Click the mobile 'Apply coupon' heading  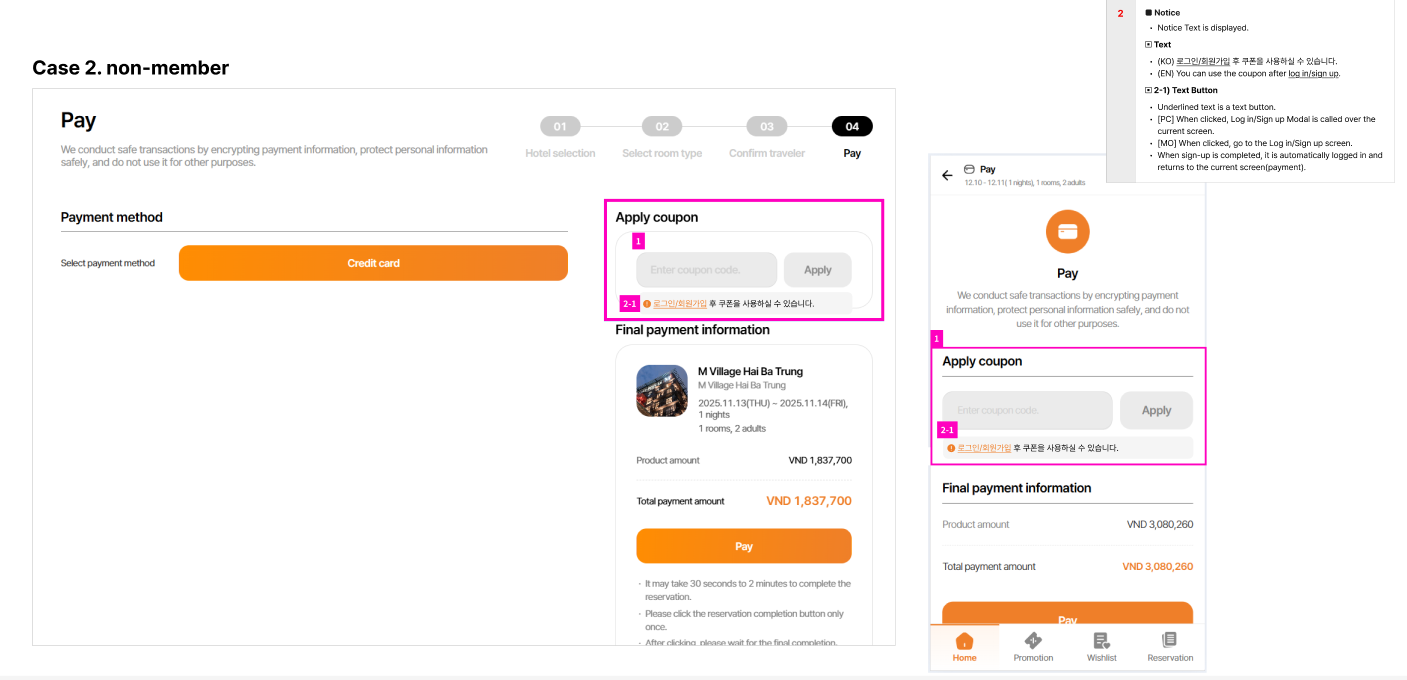[982, 361]
